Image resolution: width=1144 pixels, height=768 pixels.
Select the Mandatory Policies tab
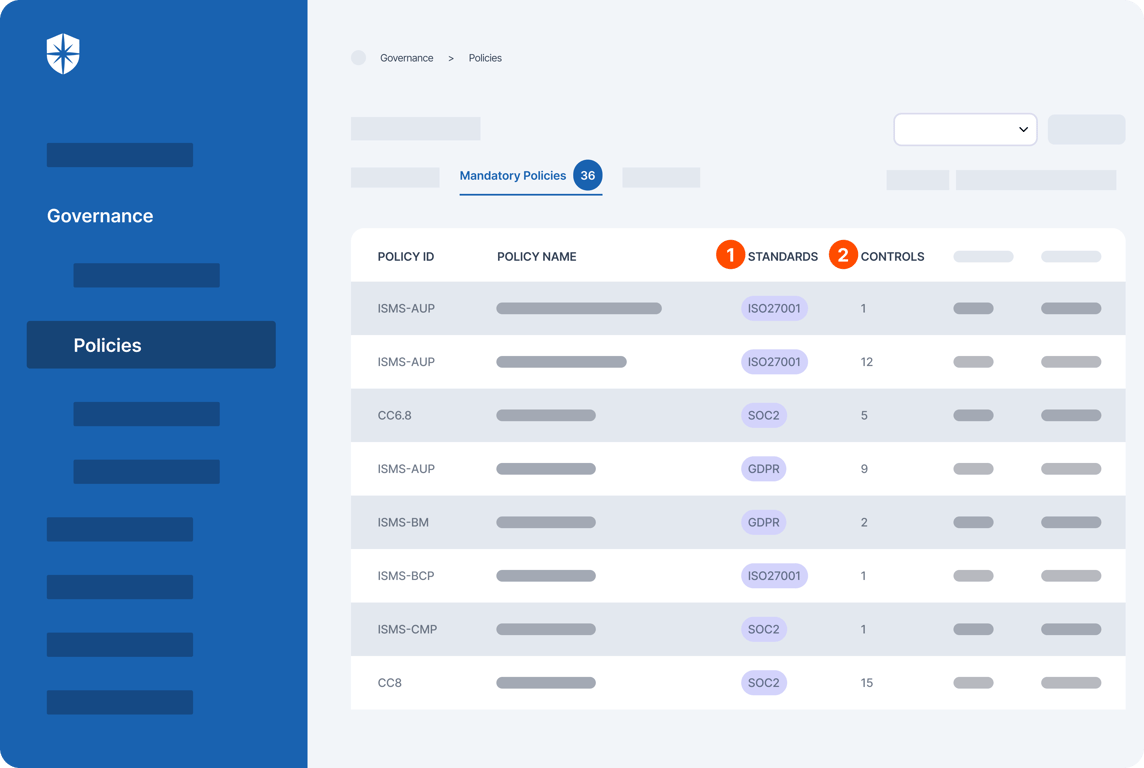(x=513, y=176)
